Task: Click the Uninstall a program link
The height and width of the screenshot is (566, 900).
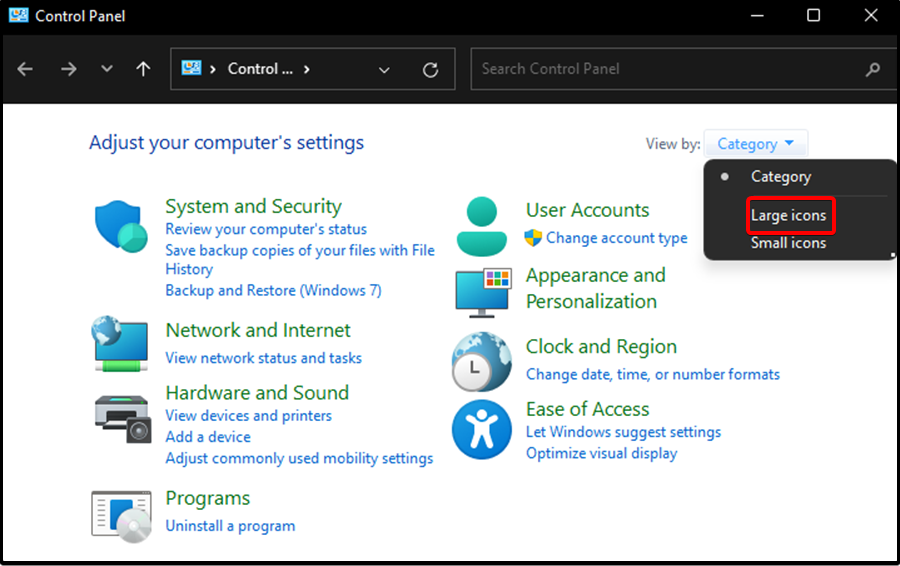Action: pyautogui.click(x=230, y=526)
